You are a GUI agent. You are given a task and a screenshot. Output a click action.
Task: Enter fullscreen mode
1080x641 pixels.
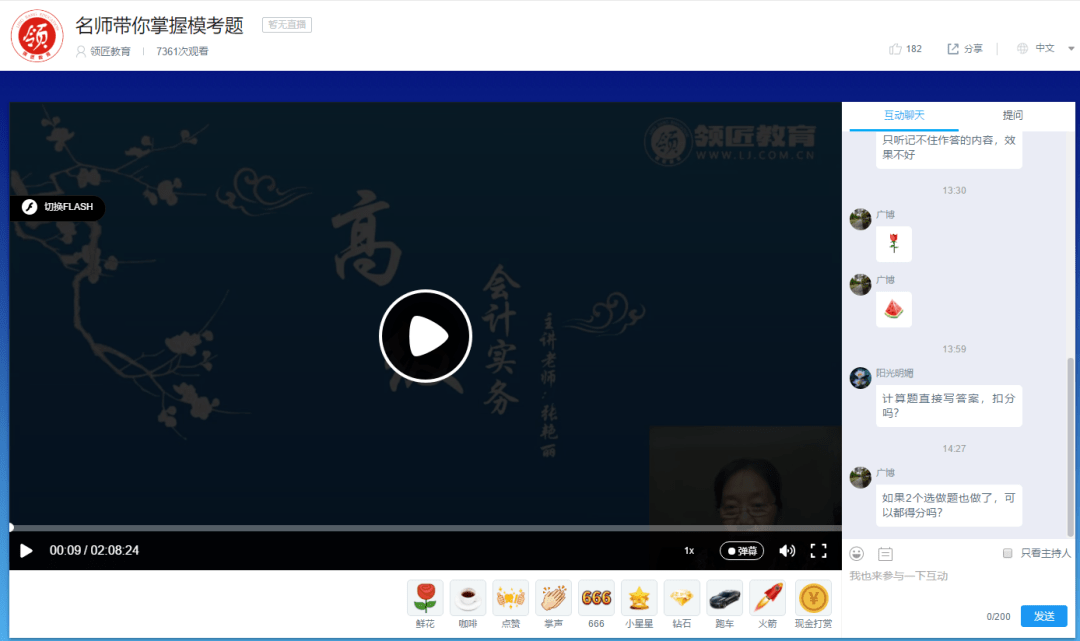[818, 551]
